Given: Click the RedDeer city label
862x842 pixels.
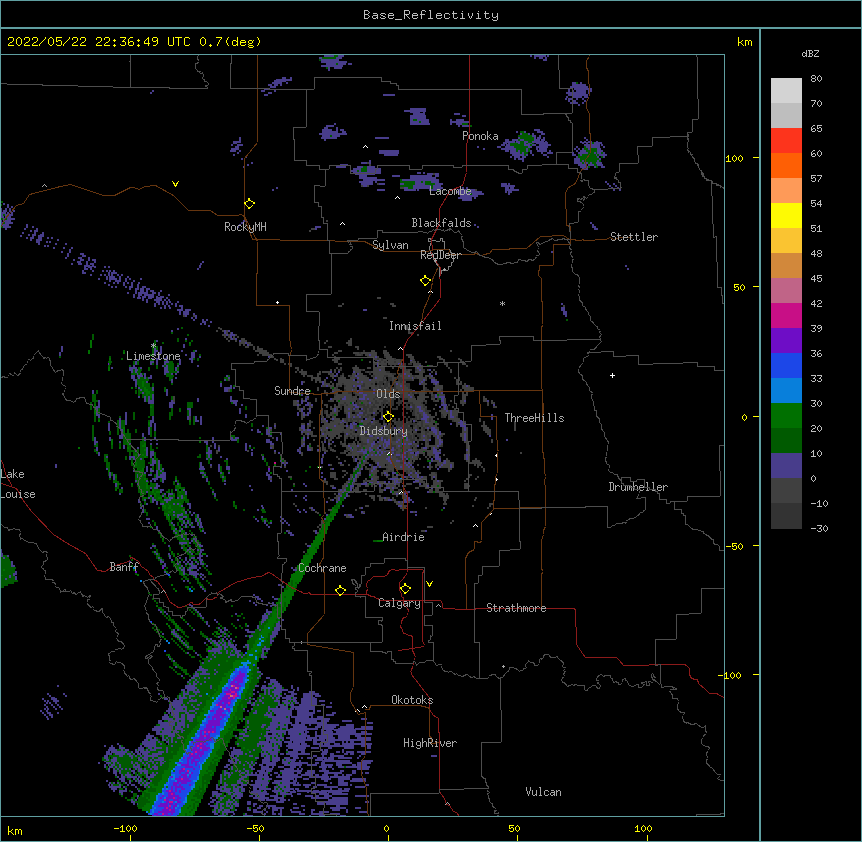Looking at the screenshot, I should [440, 255].
